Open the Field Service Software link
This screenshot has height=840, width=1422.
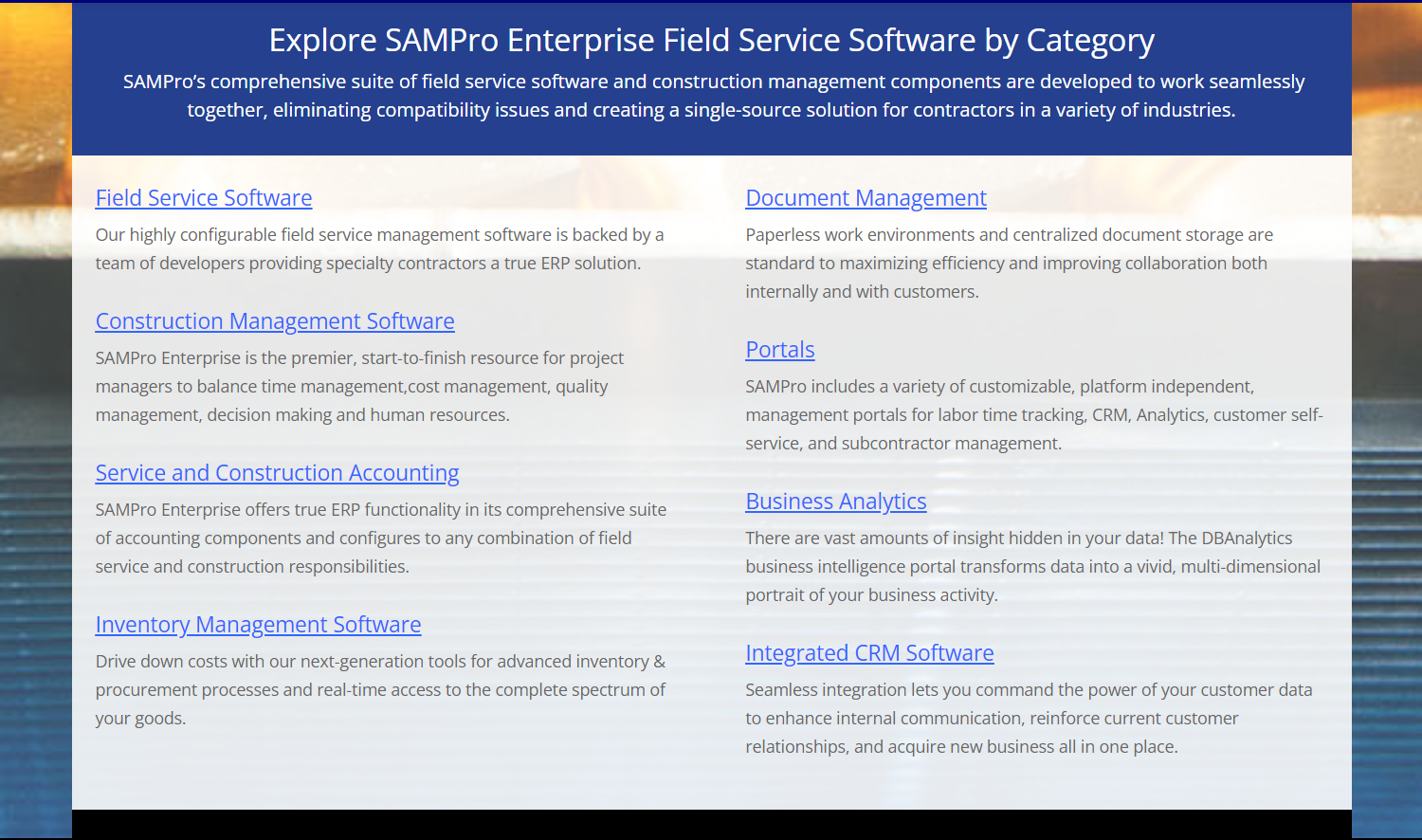(x=203, y=198)
